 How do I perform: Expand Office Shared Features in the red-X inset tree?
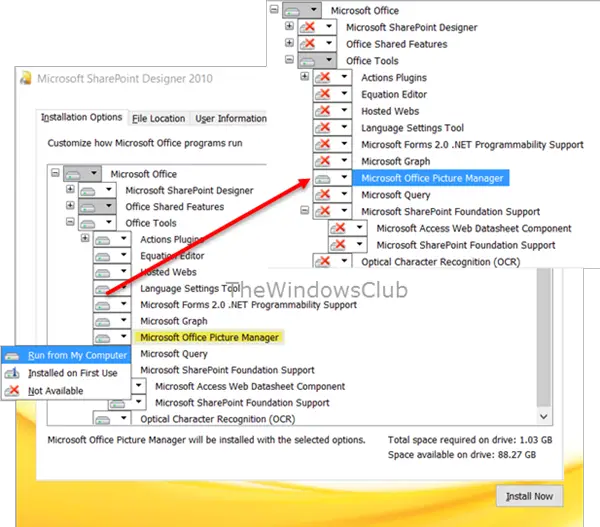point(289,42)
